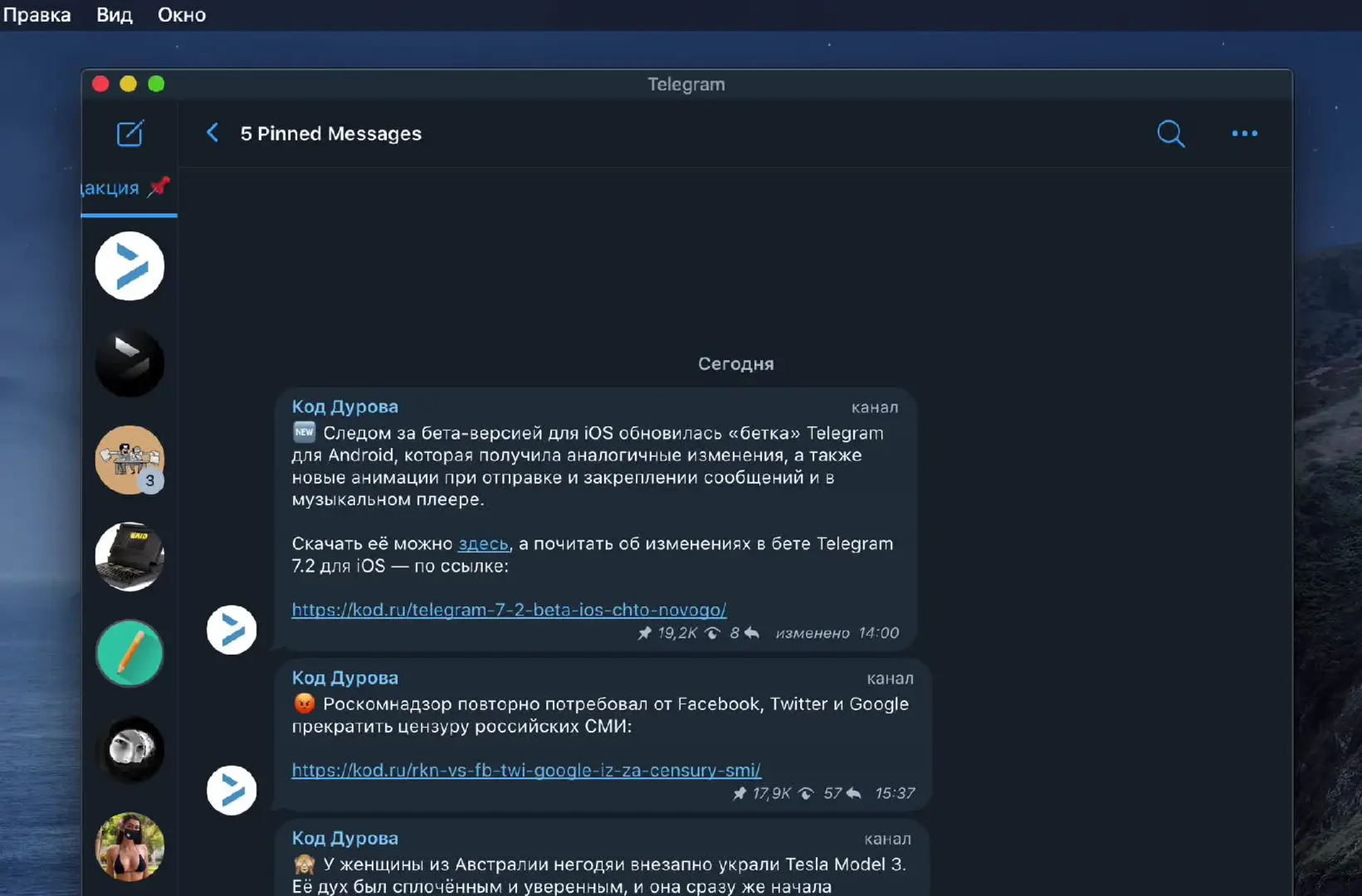Go back using the left chevron arrow
Image resolution: width=1362 pixels, height=896 pixels.
212,133
